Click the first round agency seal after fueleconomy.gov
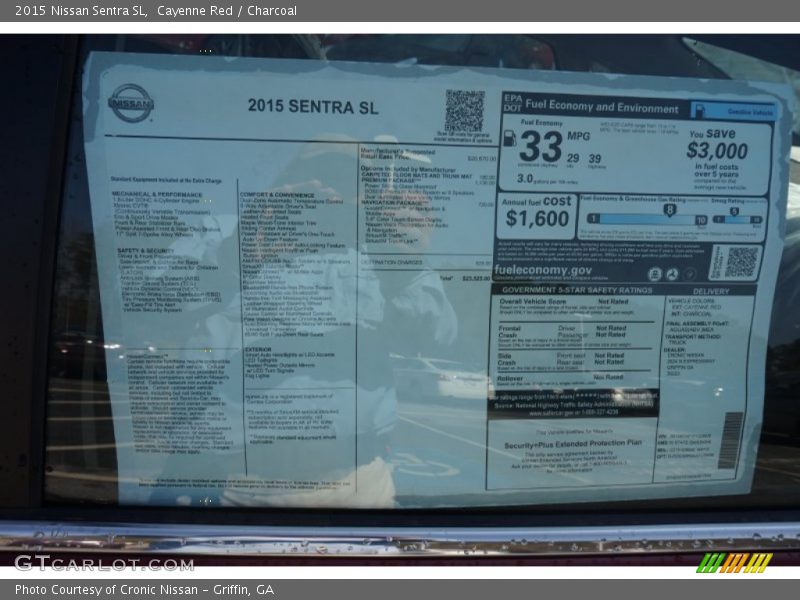This screenshot has width=800, height=600. [655, 274]
